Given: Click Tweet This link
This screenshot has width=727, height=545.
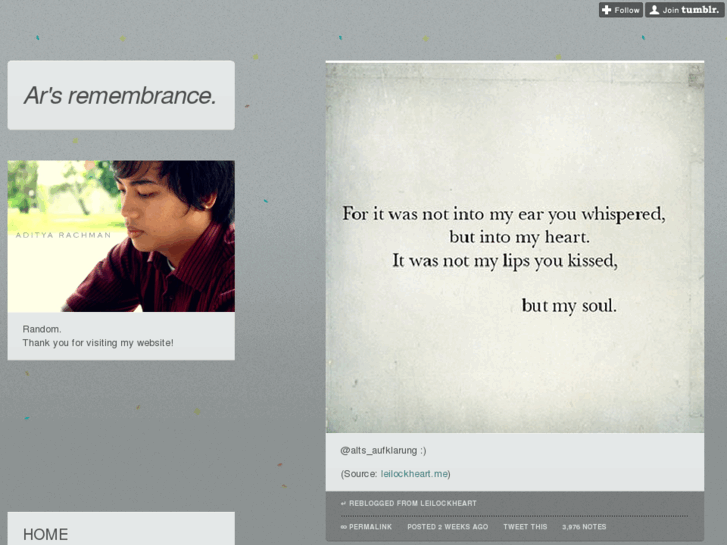Looking at the screenshot, I should 525,527.
